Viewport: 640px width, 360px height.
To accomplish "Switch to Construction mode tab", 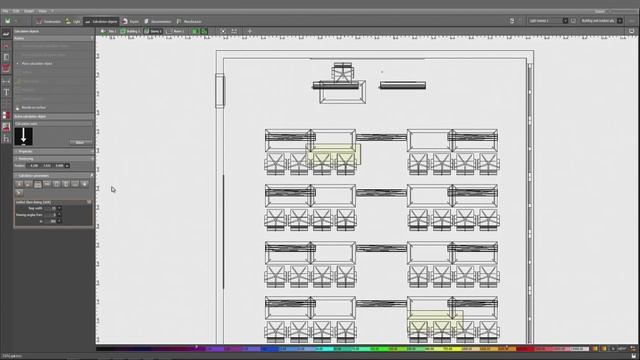I will pos(49,21).
